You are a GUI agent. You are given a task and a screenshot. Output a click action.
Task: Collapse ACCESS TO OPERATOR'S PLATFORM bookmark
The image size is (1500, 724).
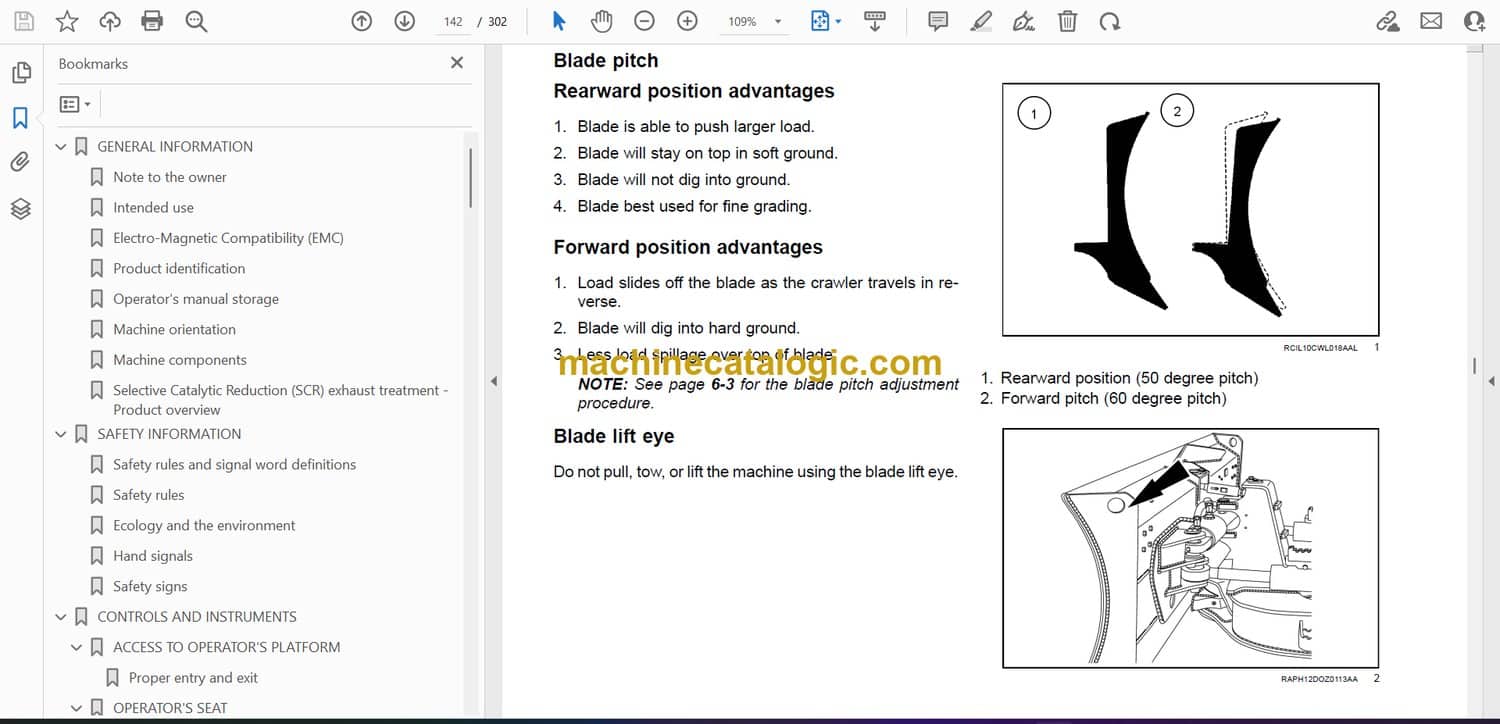click(77, 648)
